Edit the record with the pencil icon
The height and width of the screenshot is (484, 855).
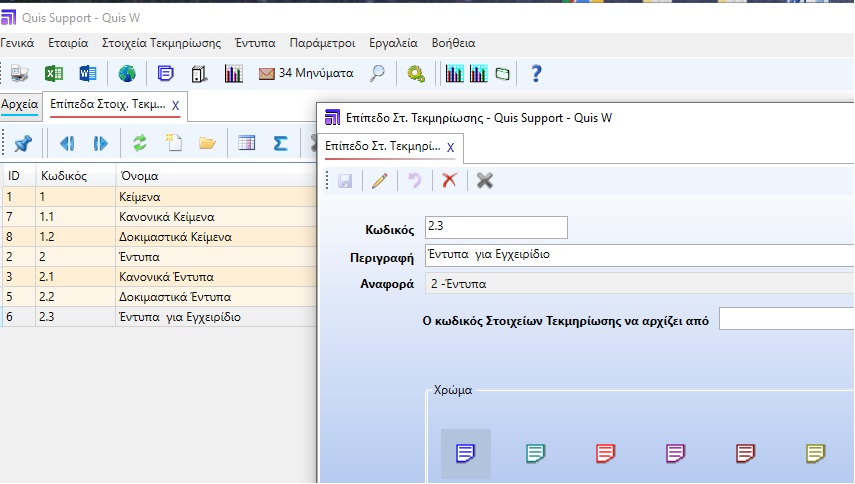pyautogui.click(x=380, y=180)
